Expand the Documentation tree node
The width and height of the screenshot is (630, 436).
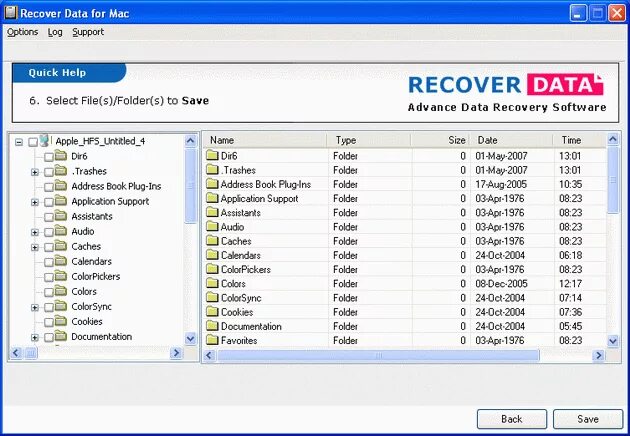point(35,338)
